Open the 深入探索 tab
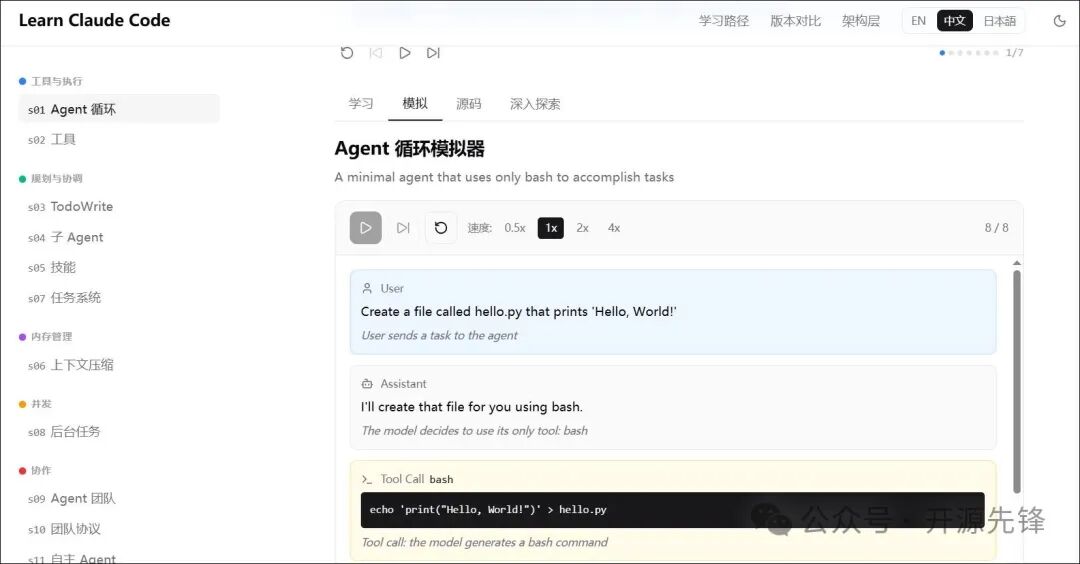The height and width of the screenshot is (564, 1080). (535, 104)
